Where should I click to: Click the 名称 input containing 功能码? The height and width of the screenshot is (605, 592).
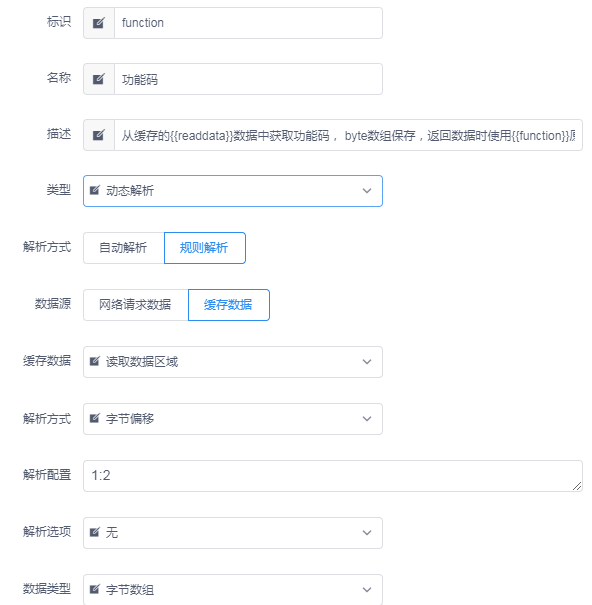click(248, 79)
